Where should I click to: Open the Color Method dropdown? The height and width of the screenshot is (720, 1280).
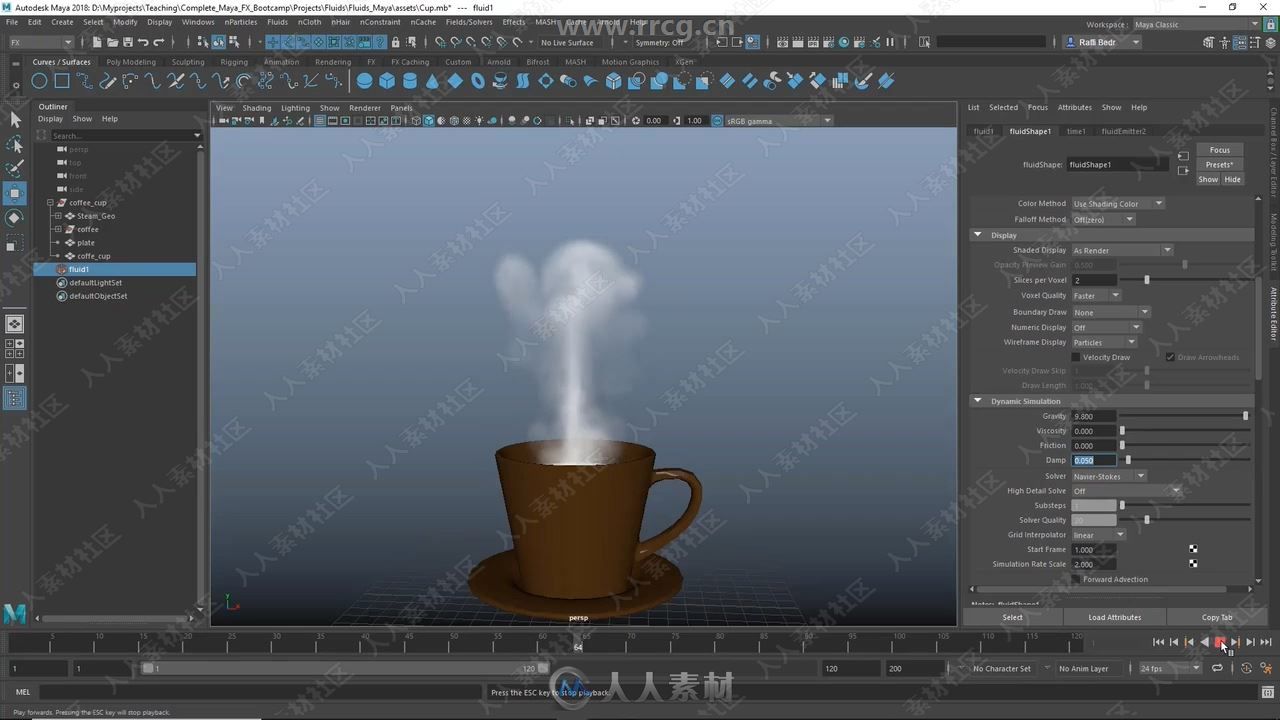coord(1118,203)
